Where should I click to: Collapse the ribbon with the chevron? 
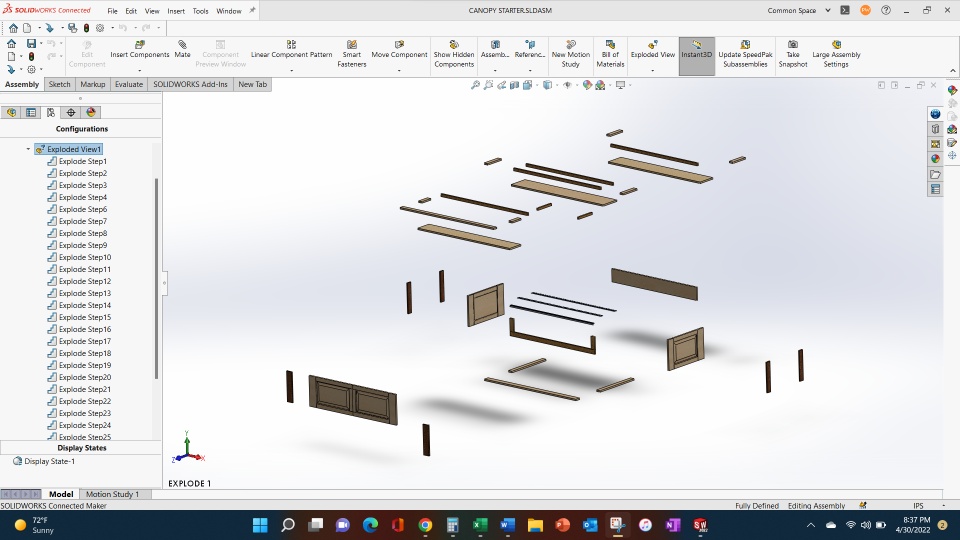(x=953, y=70)
